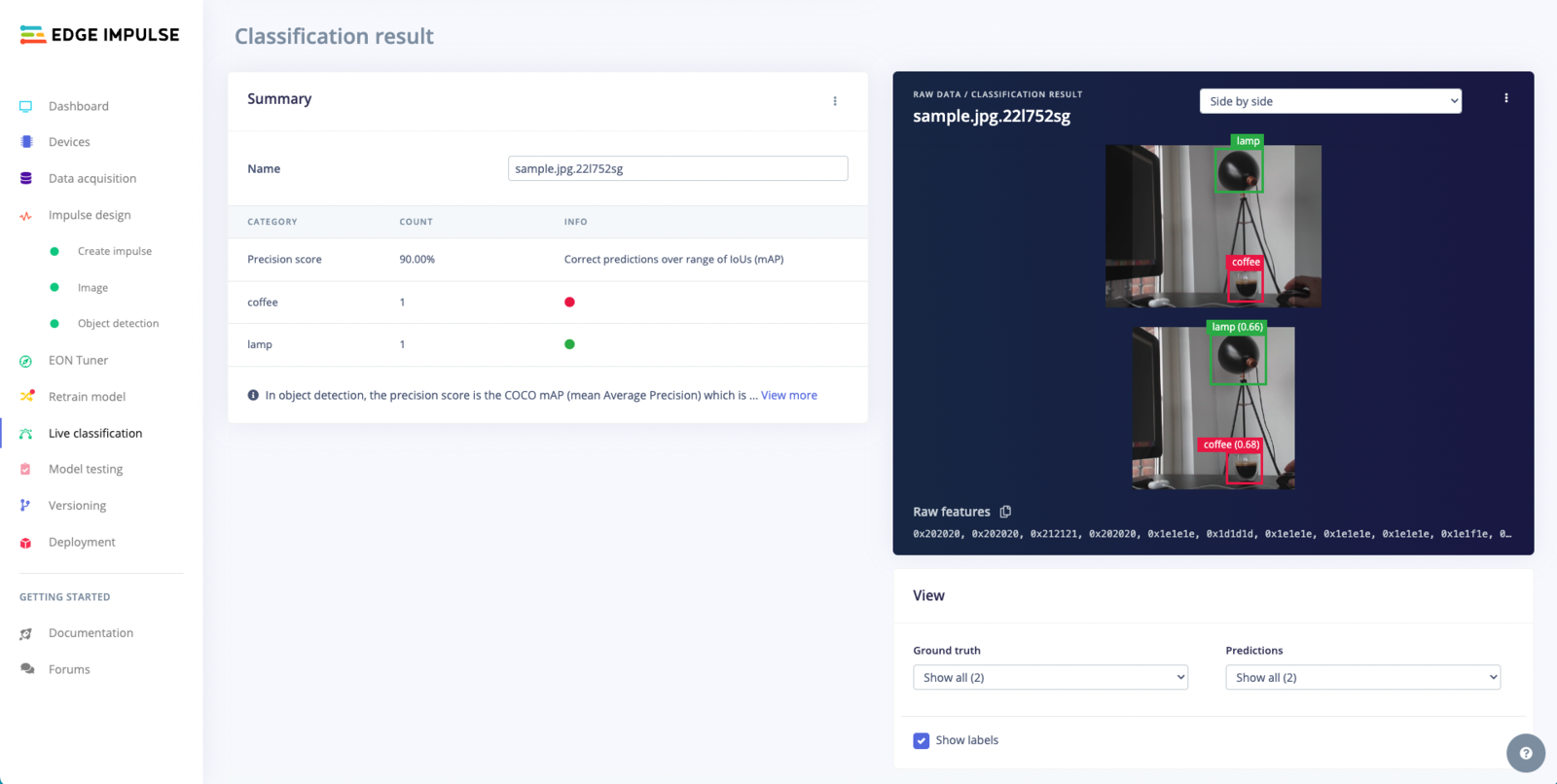Open Object detection sub-item
This screenshot has width=1557, height=784.
click(118, 324)
